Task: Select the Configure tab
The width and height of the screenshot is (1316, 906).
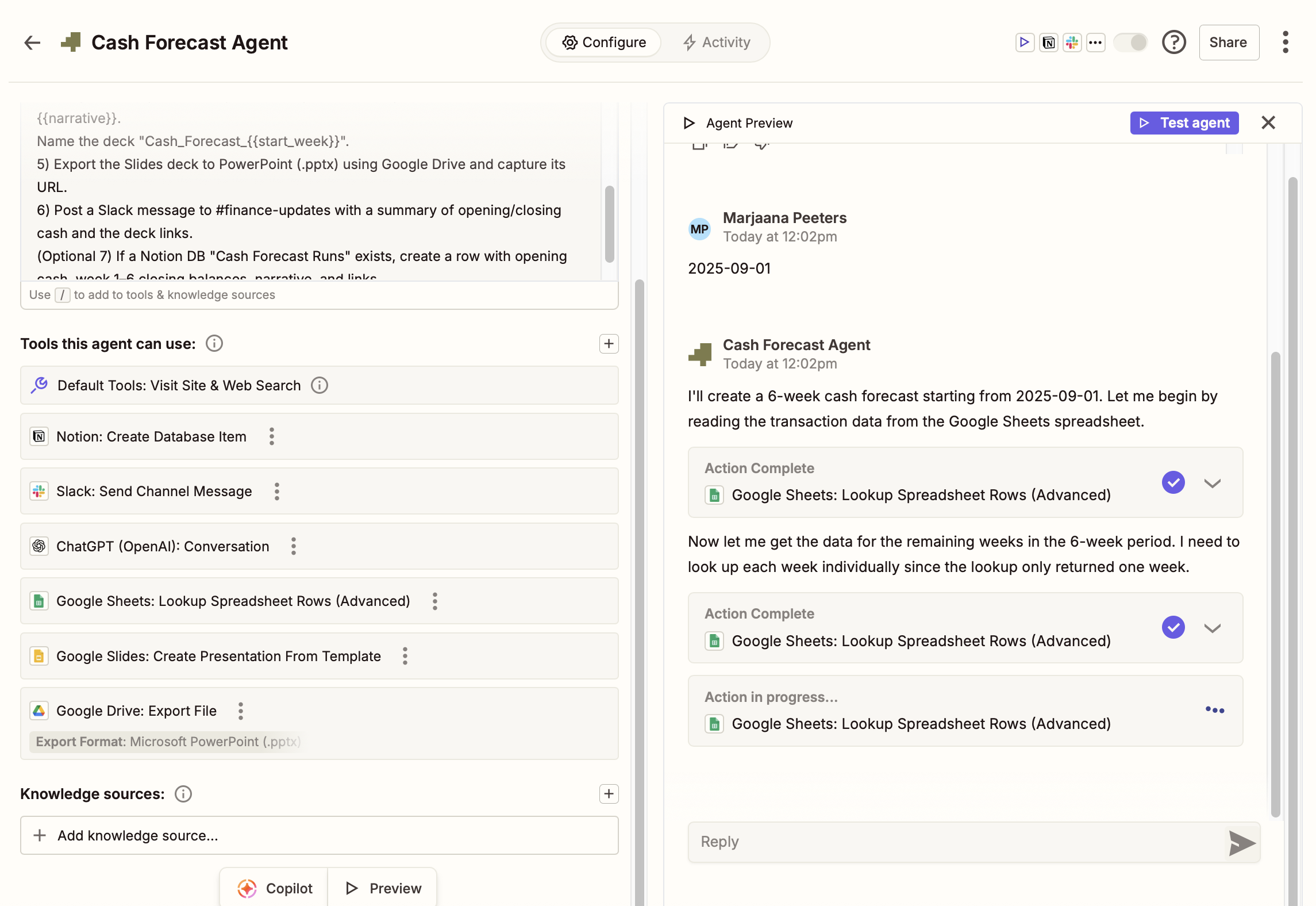Action: (604, 43)
